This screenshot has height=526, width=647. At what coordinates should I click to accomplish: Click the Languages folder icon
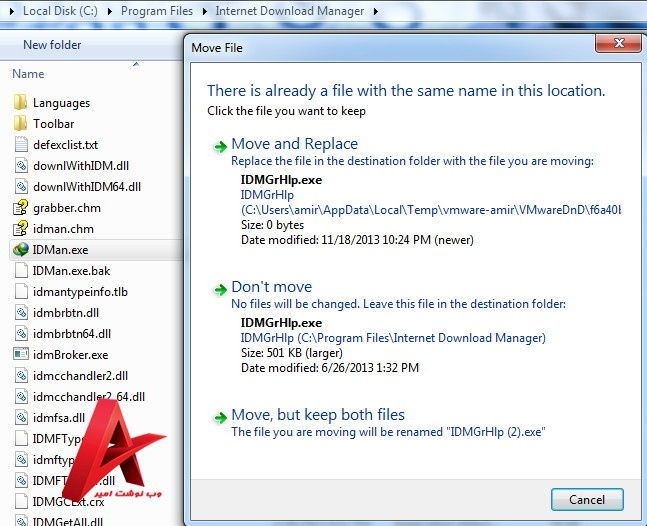[20, 102]
